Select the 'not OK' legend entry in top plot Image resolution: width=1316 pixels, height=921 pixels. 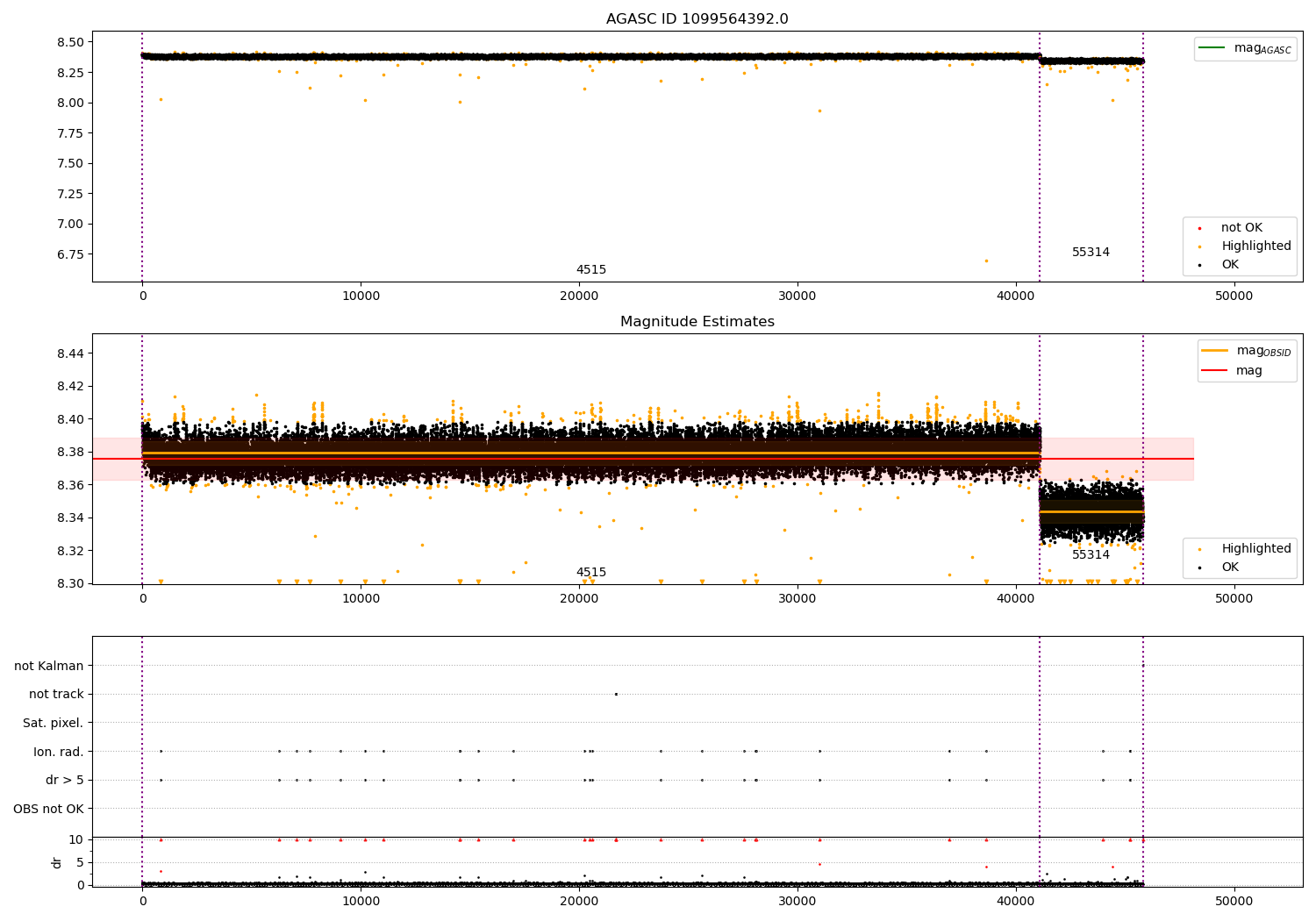coord(1241,228)
